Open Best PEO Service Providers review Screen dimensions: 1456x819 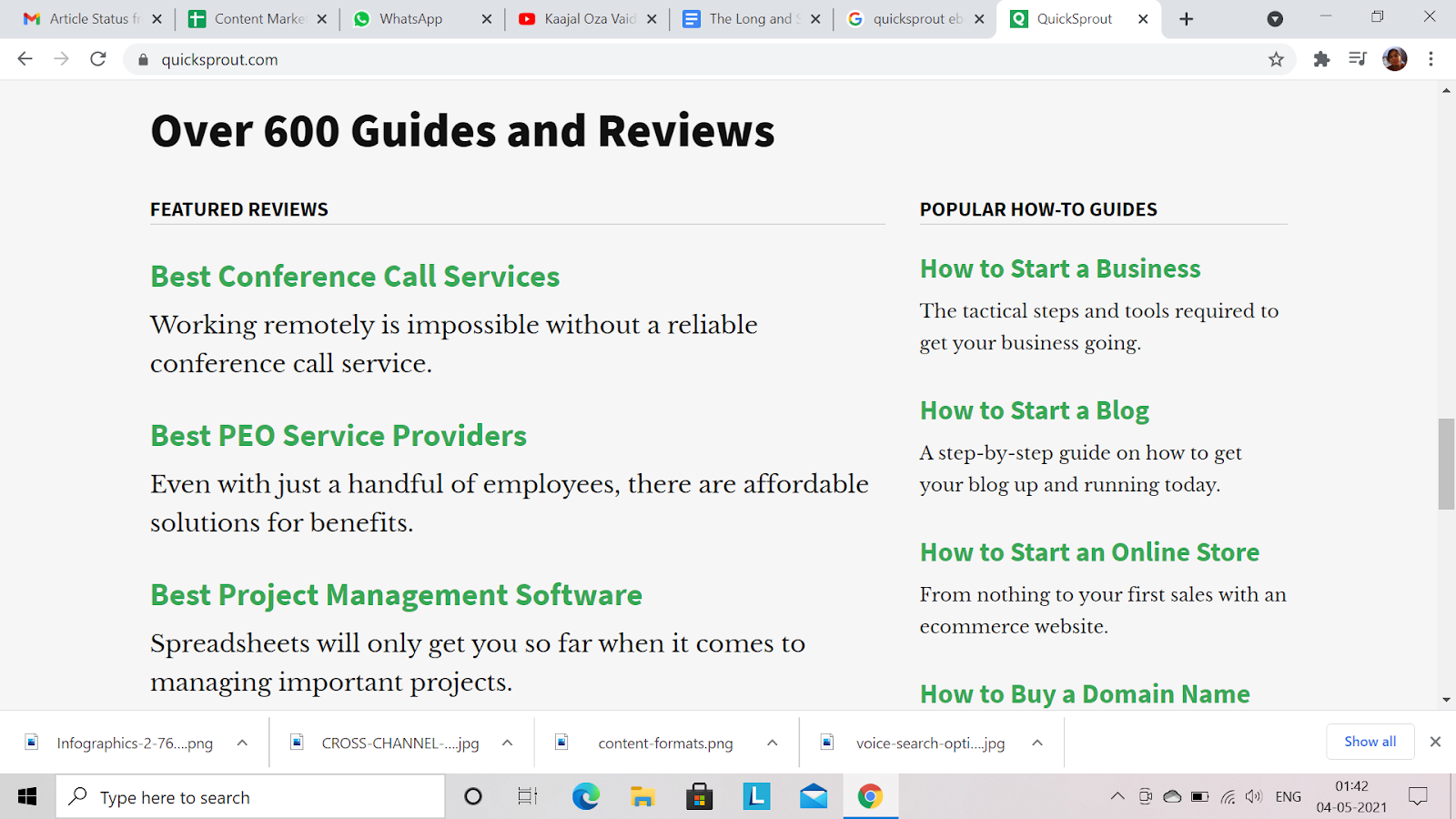(339, 436)
